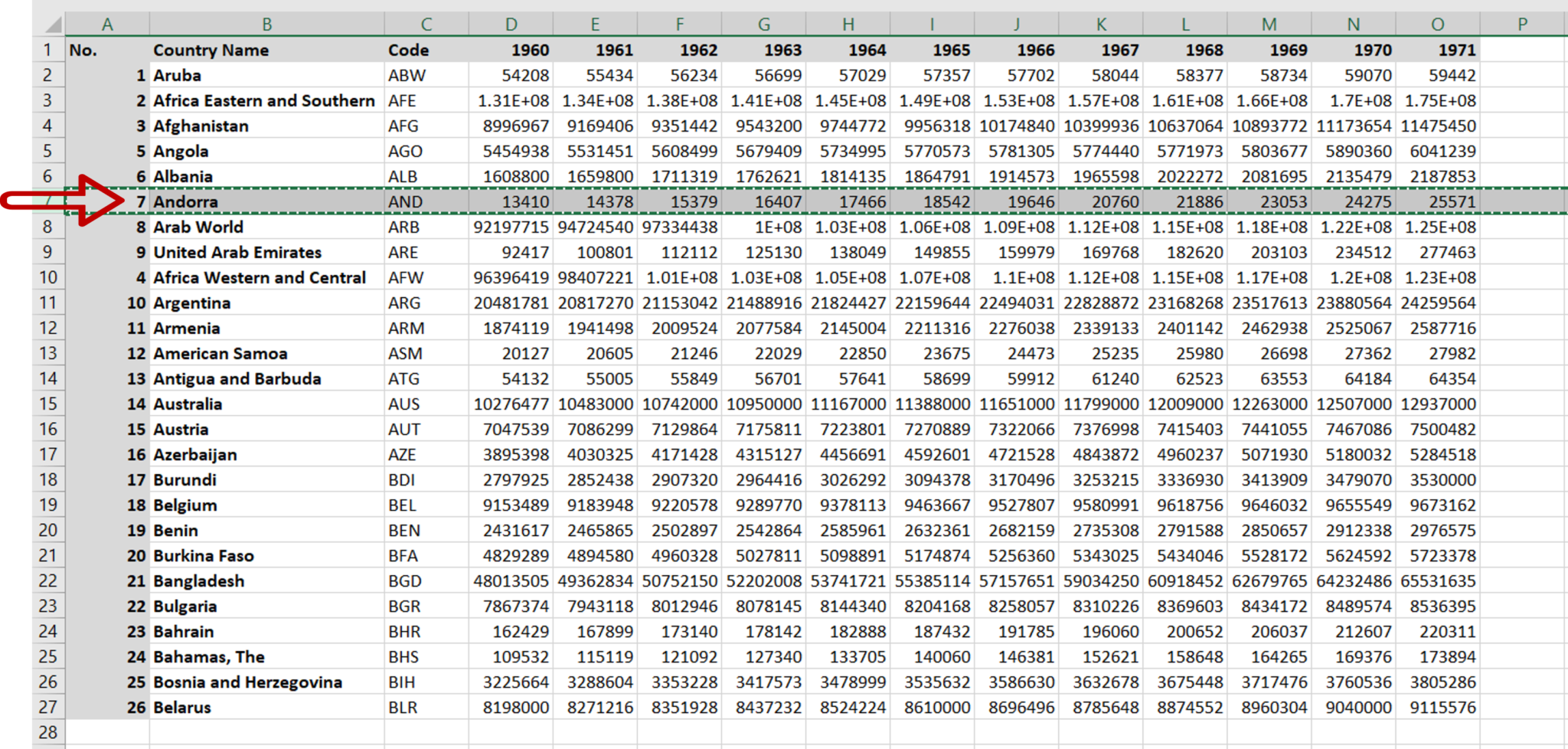The image size is (1568, 749).
Task: Select the Code column header C
Action: pyautogui.click(x=426, y=24)
